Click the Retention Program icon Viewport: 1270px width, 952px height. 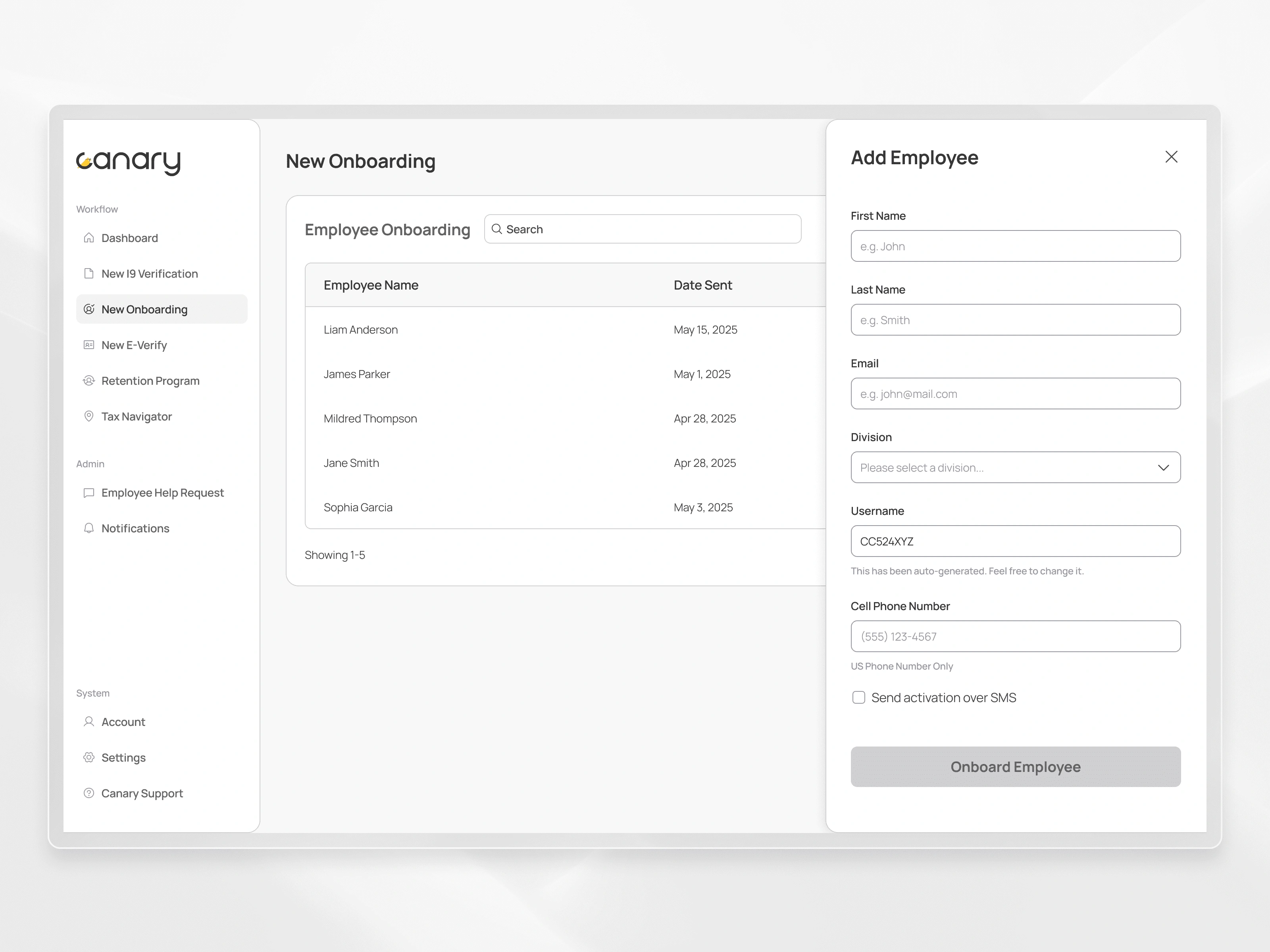pos(89,380)
